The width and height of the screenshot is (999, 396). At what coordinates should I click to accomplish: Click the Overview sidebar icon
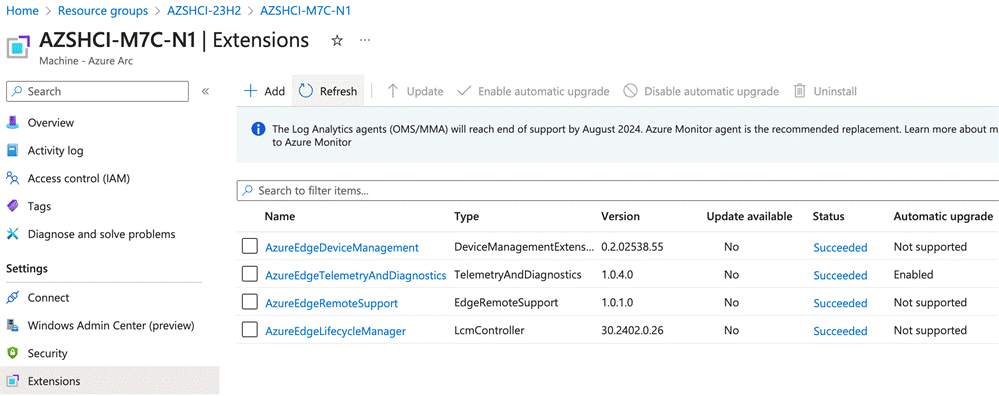coord(13,123)
